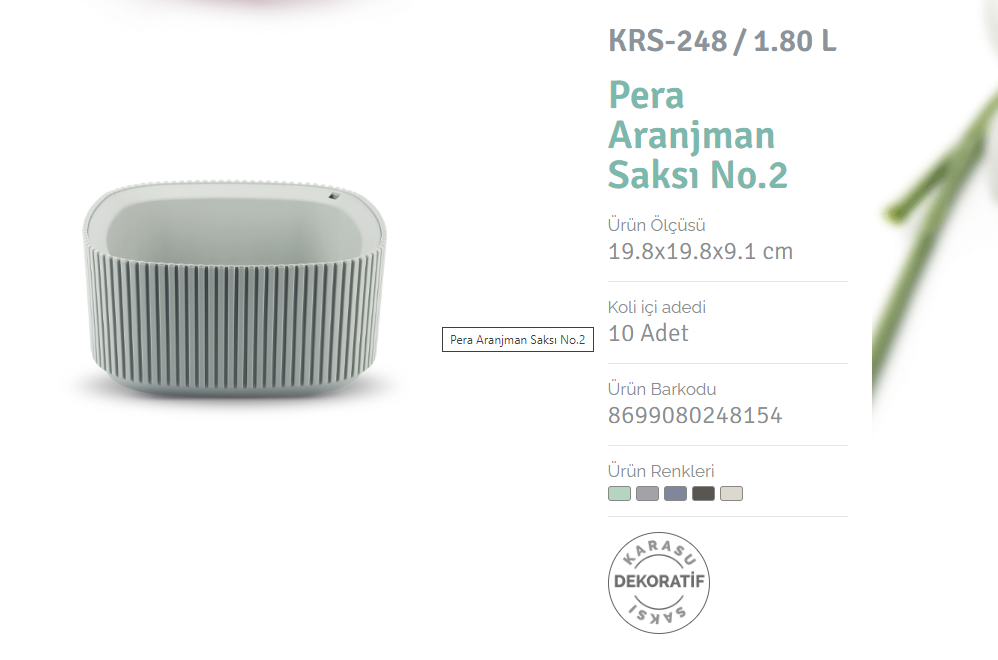
Task: Pick the slate blue color swatch
Action: click(675, 493)
